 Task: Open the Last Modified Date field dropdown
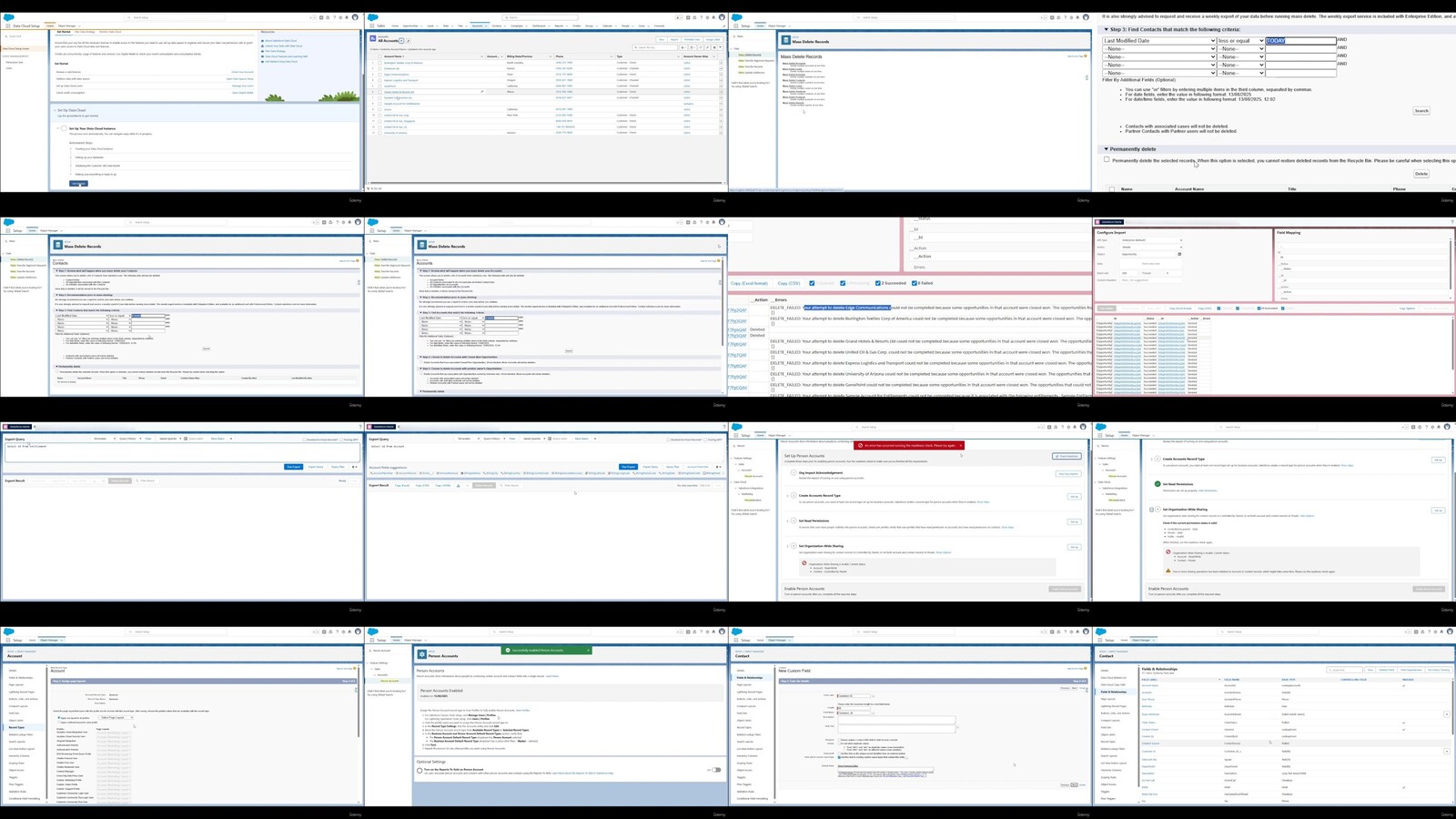tap(1159, 41)
